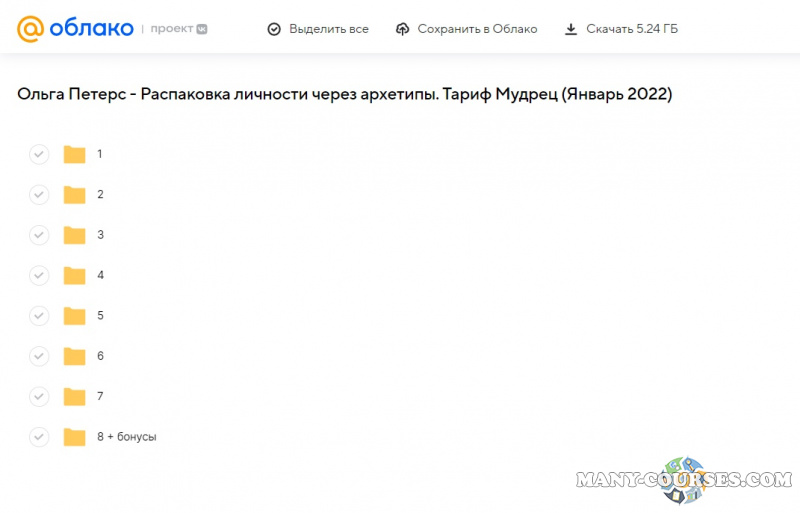800x513 pixels.
Task: Click the Ольга Петерс course title heading
Action: tap(344, 94)
